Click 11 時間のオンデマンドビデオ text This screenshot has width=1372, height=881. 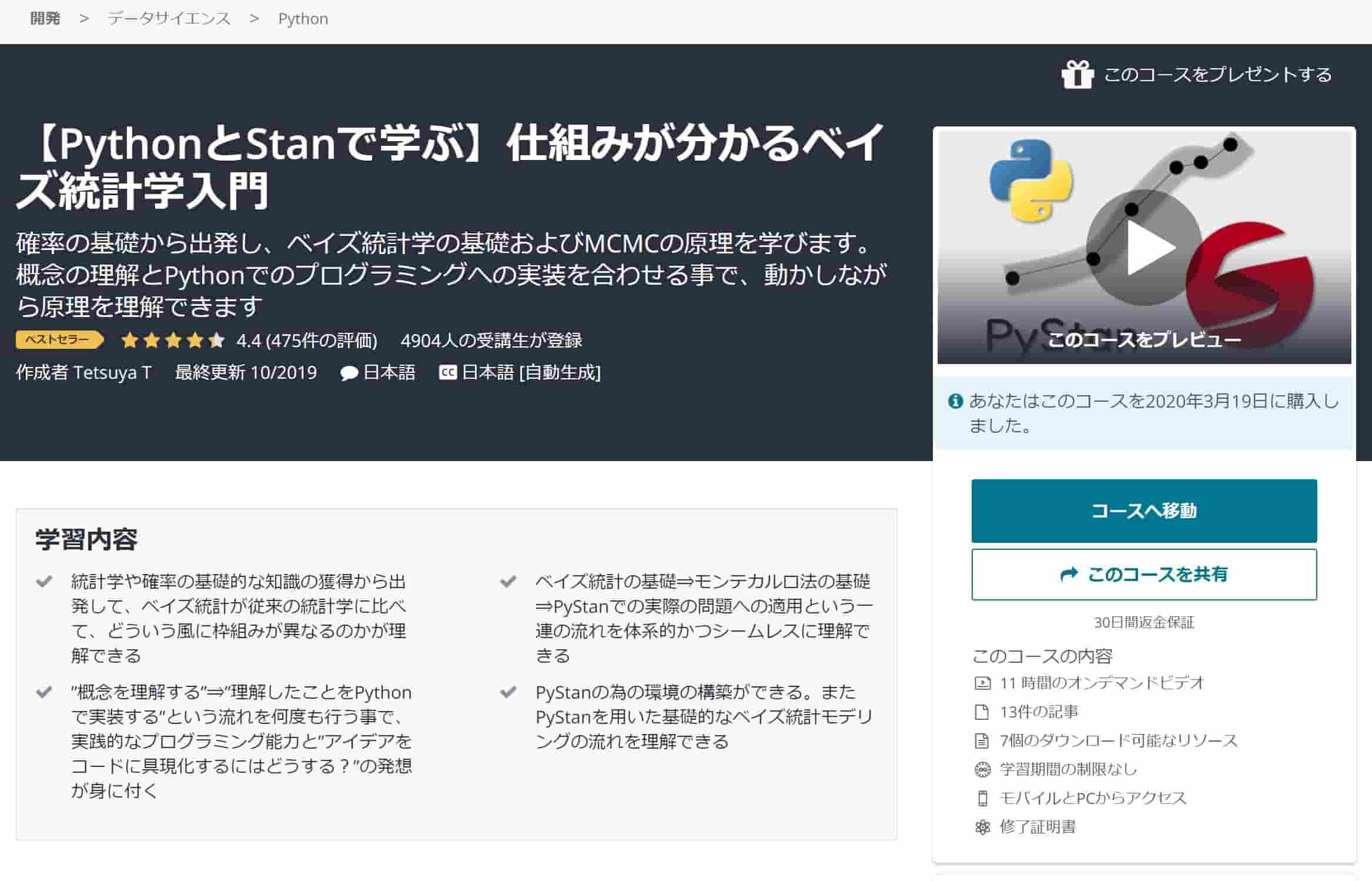pos(1102,683)
